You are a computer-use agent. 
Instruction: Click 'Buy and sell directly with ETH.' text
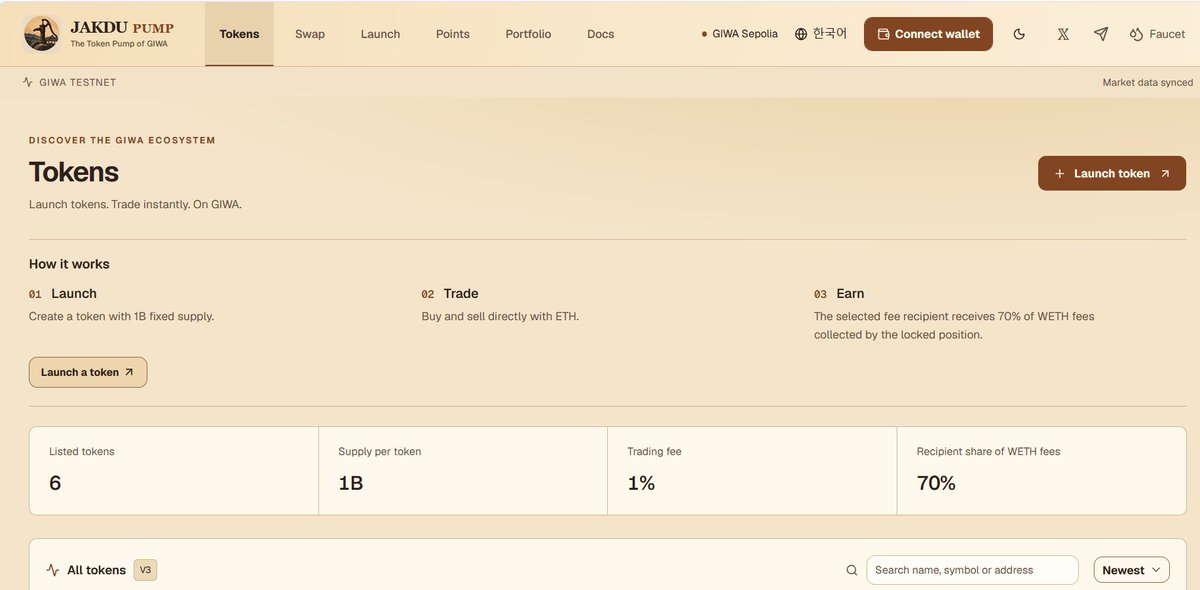500,316
